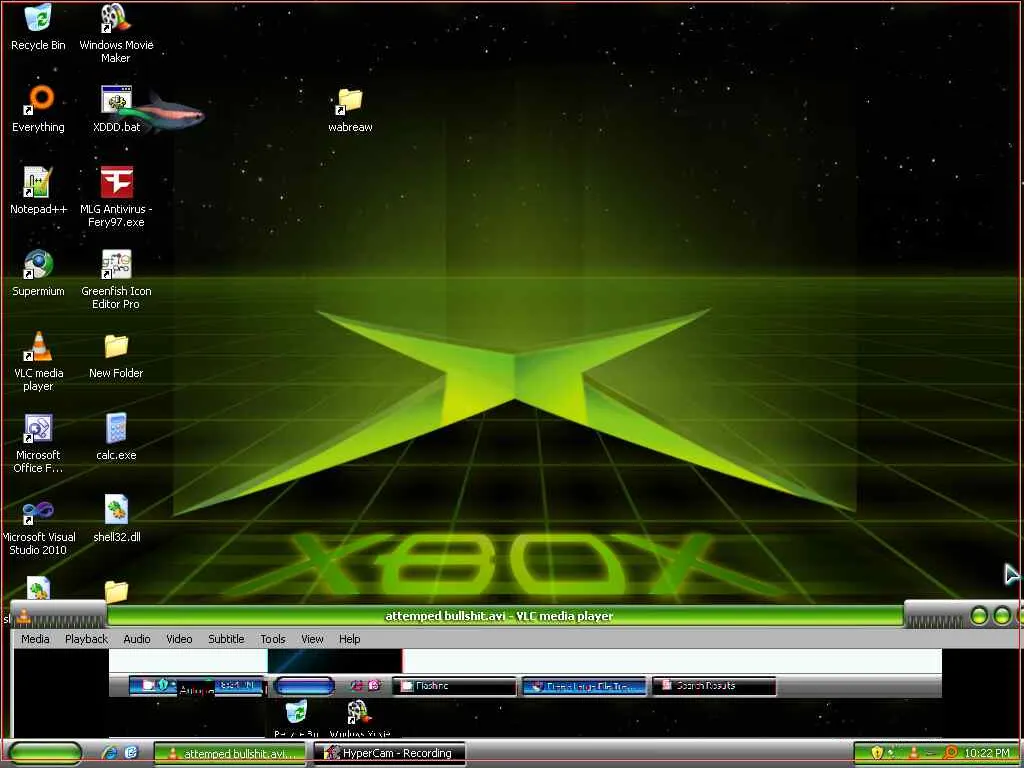Viewport: 1024px width, 768px height.
Task: Click the VLC cone icon in system tray
Action: click(x=914, y=753)
